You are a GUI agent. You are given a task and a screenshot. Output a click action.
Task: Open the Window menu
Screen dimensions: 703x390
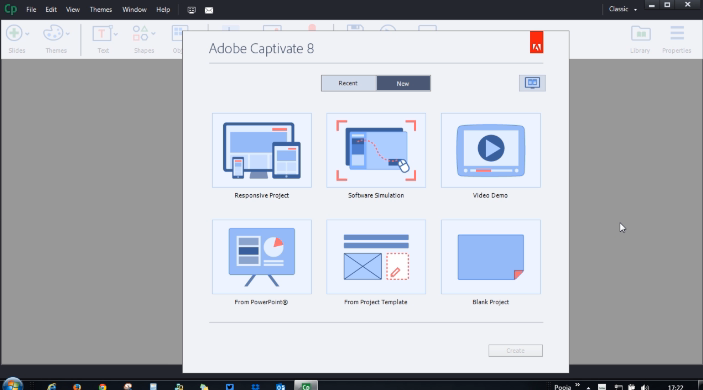pos(135,9)
